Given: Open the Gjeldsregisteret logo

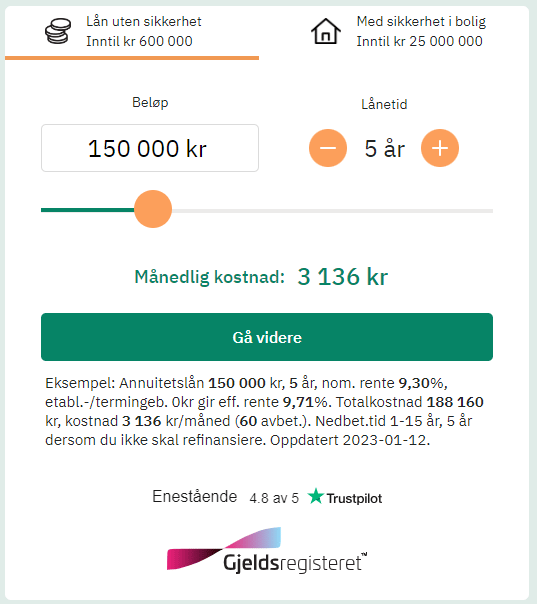Looking at the screenshot, I should pos(267,550).
